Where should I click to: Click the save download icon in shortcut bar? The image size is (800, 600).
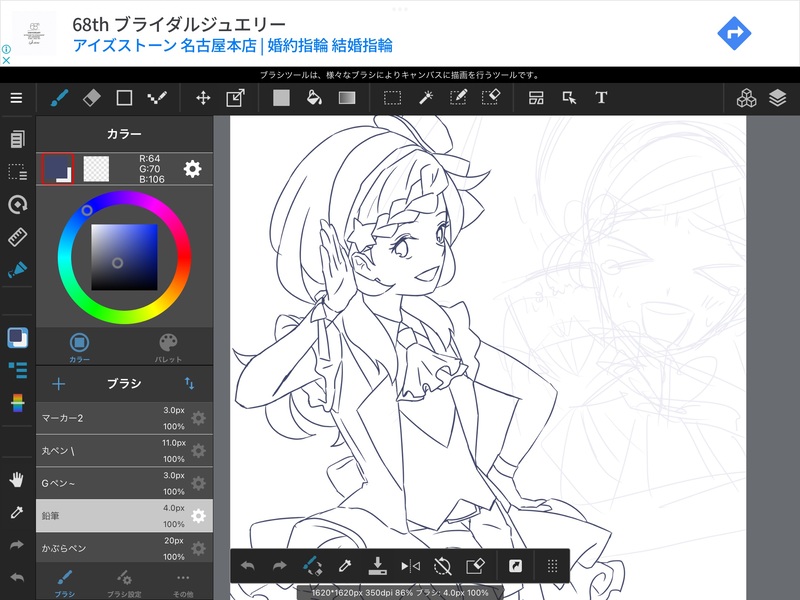[378, 566]
